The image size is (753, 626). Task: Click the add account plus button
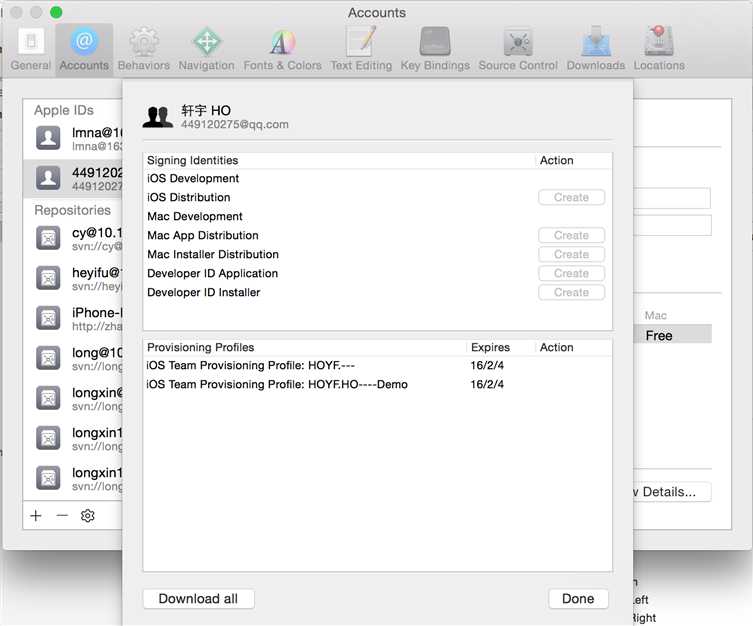36,516
